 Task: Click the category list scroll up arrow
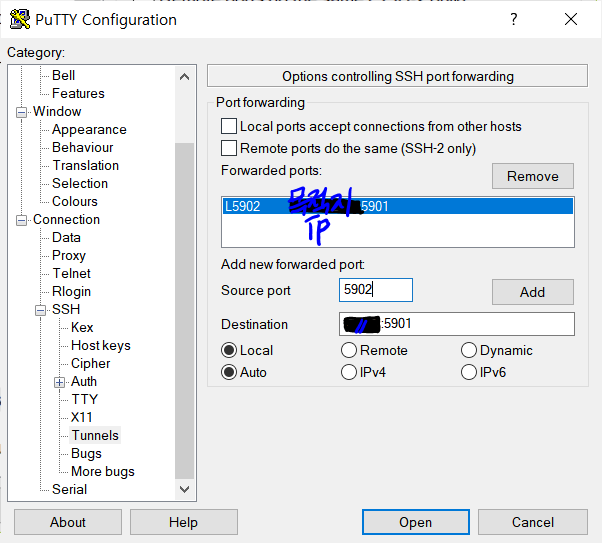click(x=185, y=77)
